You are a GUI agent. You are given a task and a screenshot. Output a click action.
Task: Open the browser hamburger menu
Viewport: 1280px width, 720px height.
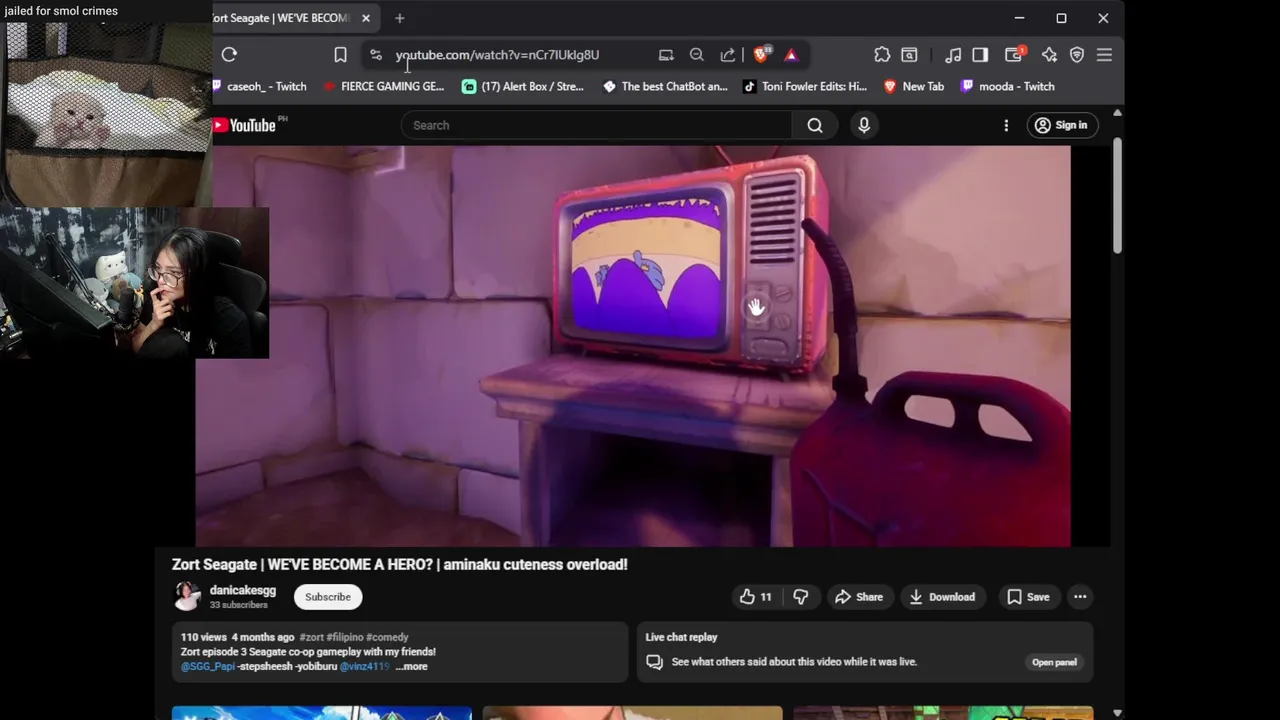coord(1104,55)
